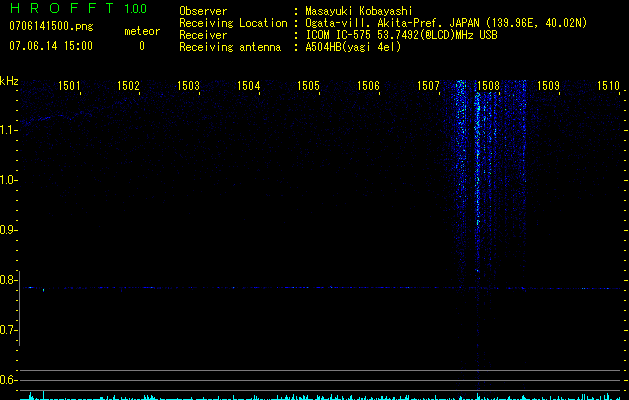629x400 pixels.
Task: Click the Receiving antenna label
Action: click(x=230, y=47)
